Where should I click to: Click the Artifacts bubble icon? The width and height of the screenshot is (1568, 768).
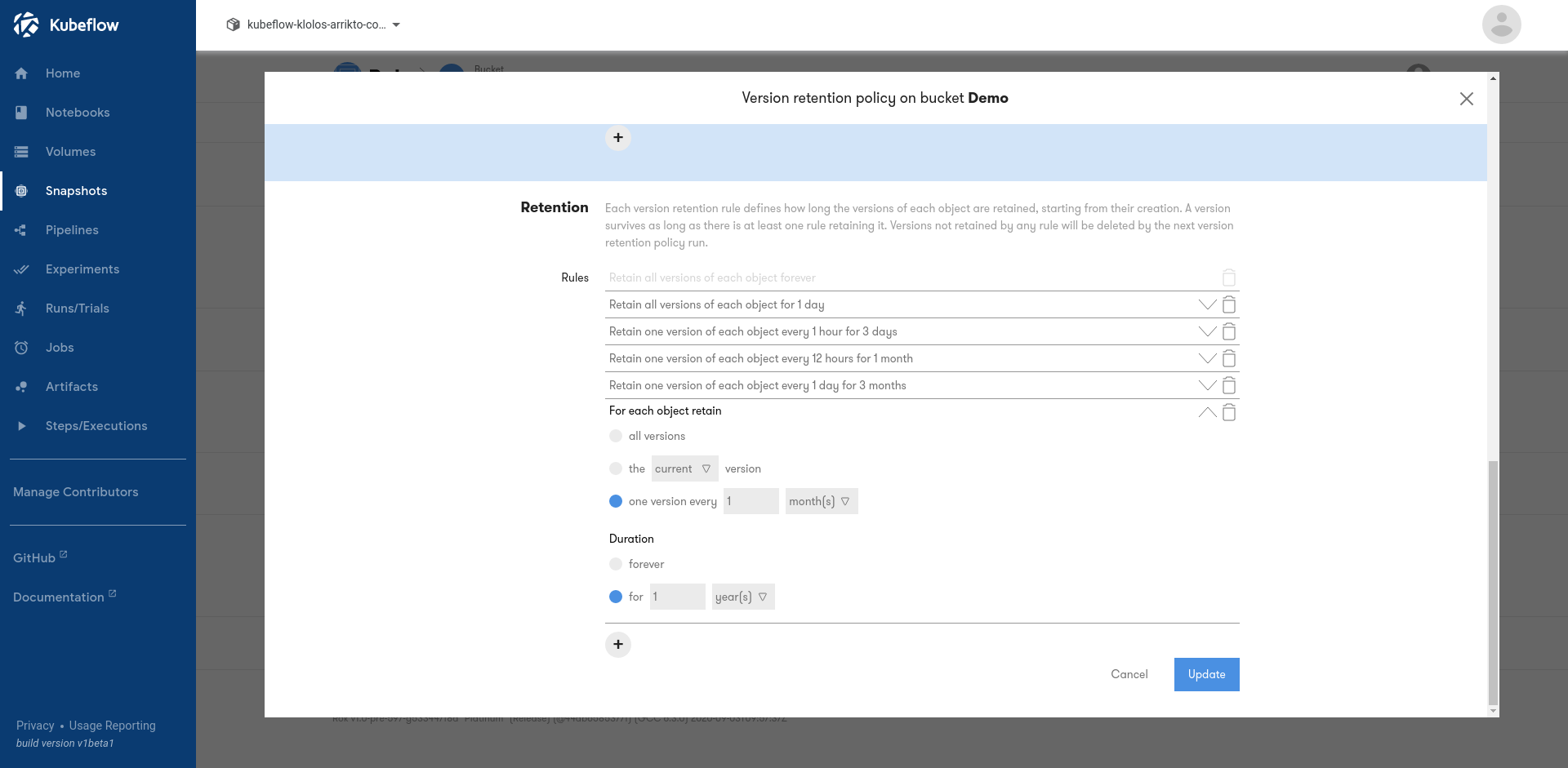coord(21,387)
